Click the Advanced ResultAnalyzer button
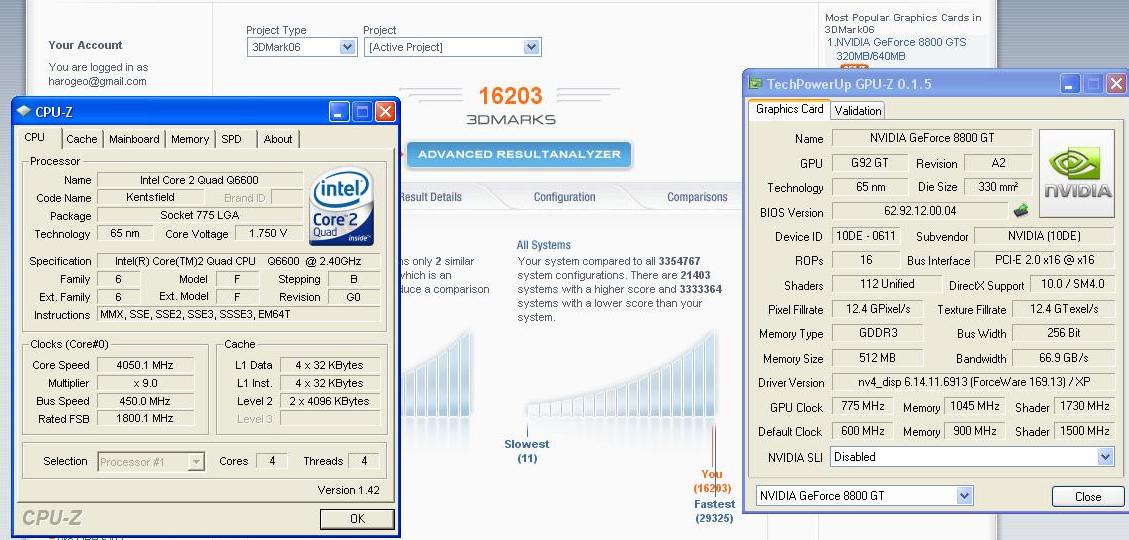 518,154
